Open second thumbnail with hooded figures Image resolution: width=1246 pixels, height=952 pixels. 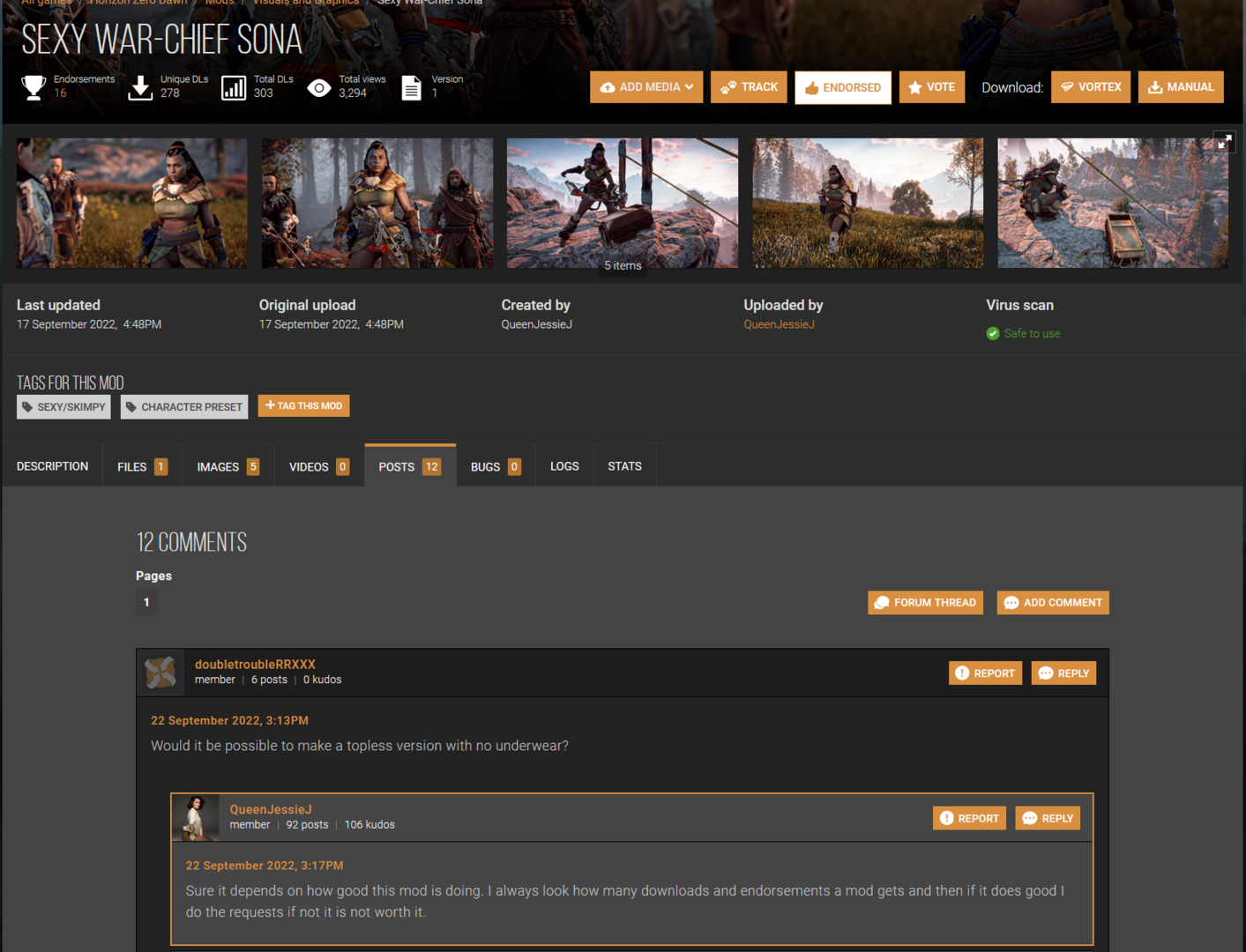pos(377,203)
